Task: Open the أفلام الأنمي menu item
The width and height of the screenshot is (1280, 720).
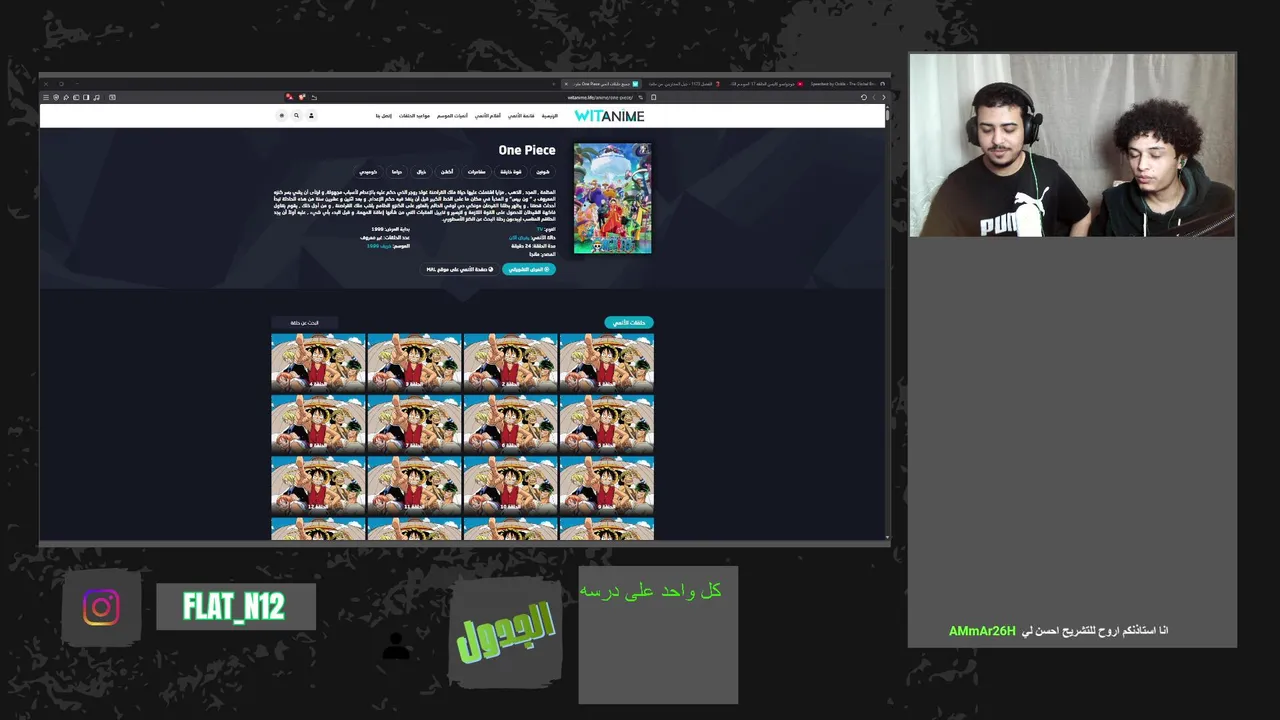Action: pos(488,116)
